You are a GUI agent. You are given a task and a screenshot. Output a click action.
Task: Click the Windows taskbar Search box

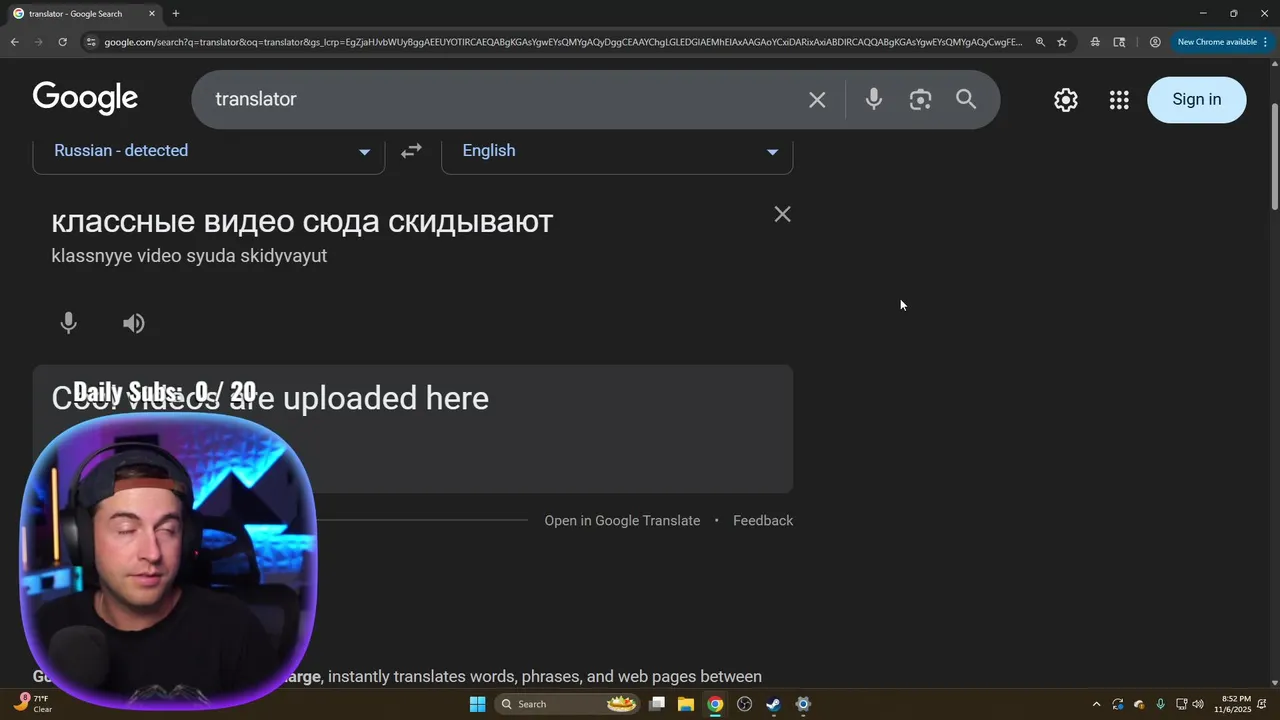[x=568, y=704]
